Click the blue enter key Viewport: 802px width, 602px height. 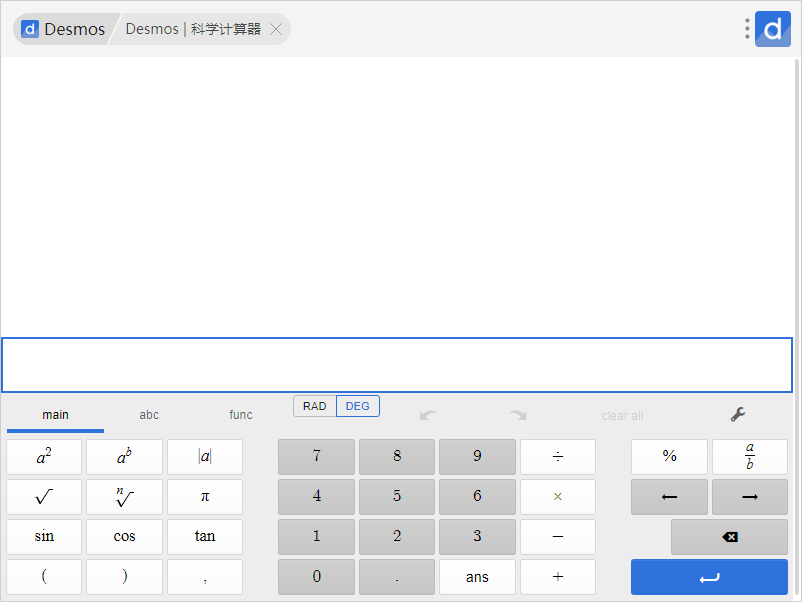coord(709,577)
